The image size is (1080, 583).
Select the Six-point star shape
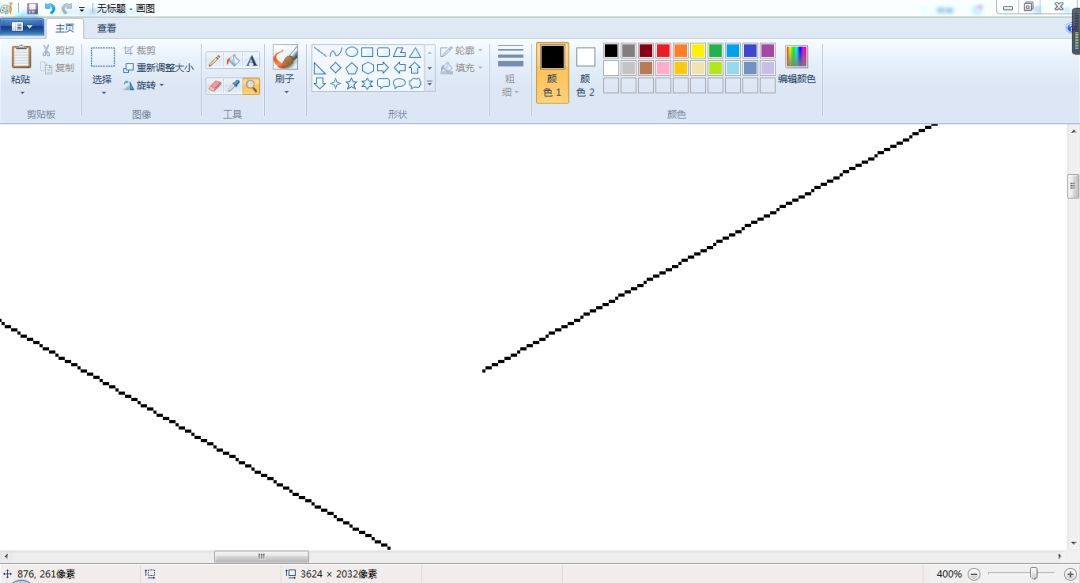367,83
